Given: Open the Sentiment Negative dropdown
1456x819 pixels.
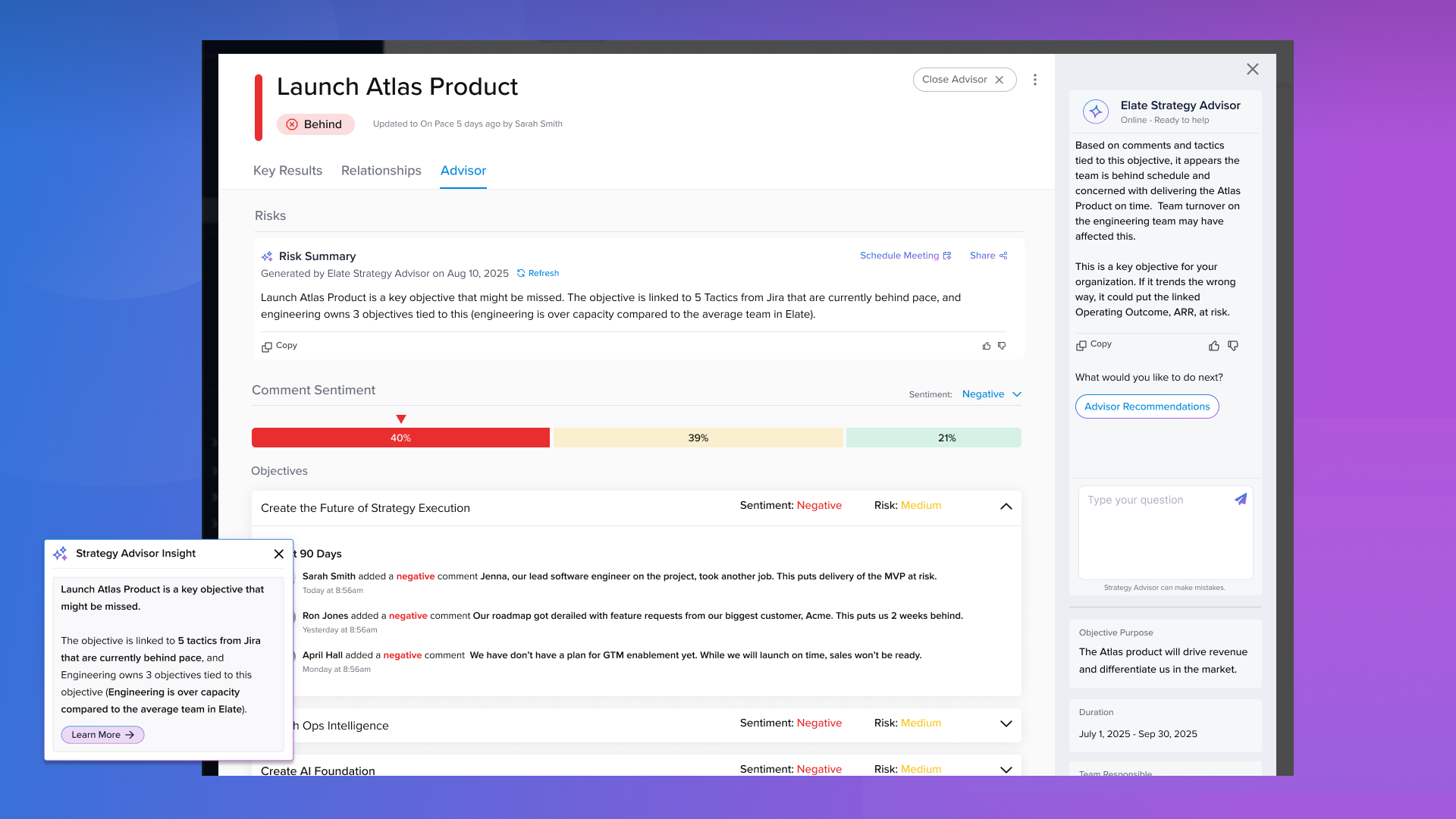Looking at the screenshot, I should coord(992,394).
